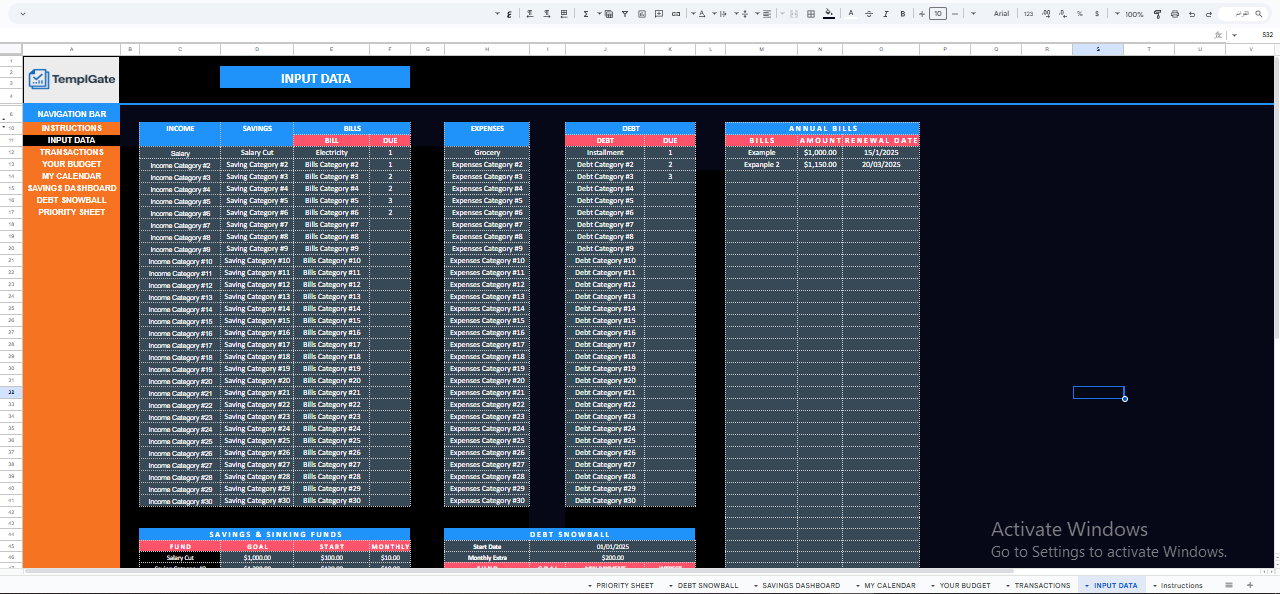Viewport: 1280px width, 594px height.
Task: Open the fill color picker
Action: pyautogui.click(x=828, y=14)
